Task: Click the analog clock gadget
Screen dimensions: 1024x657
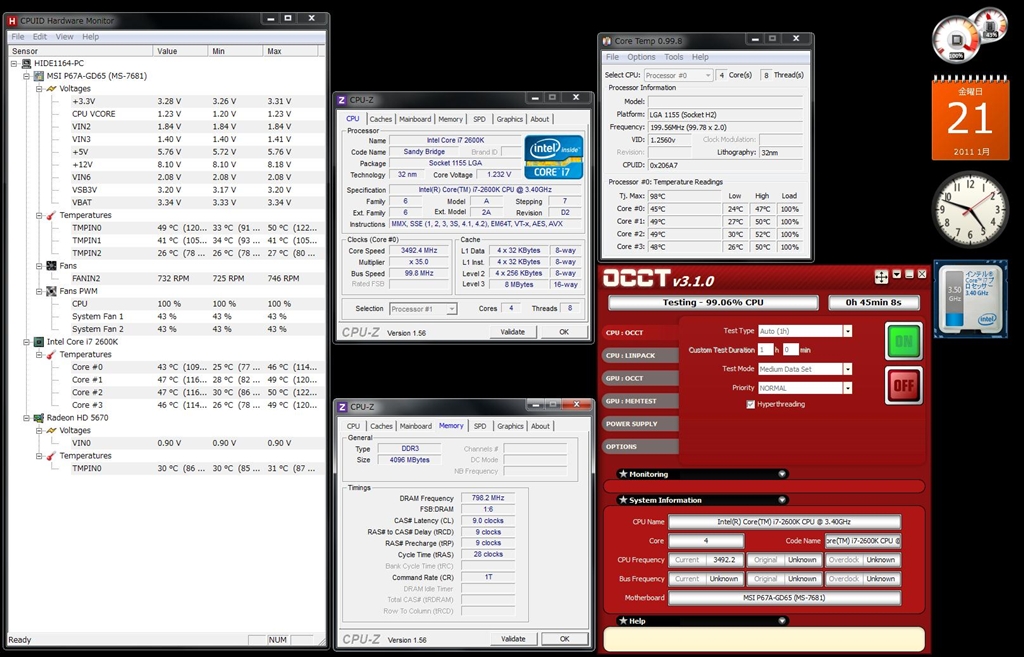Action: [970, 210]
